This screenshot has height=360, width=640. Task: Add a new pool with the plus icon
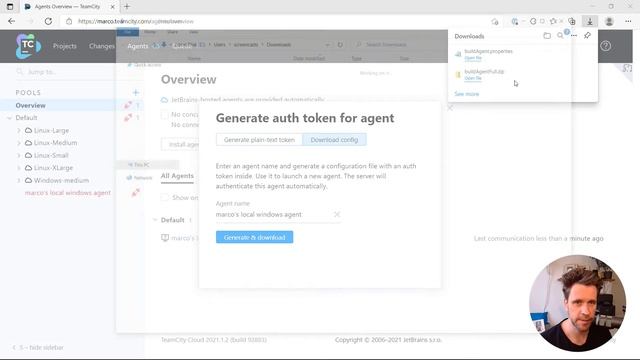(x=136, y=93)
